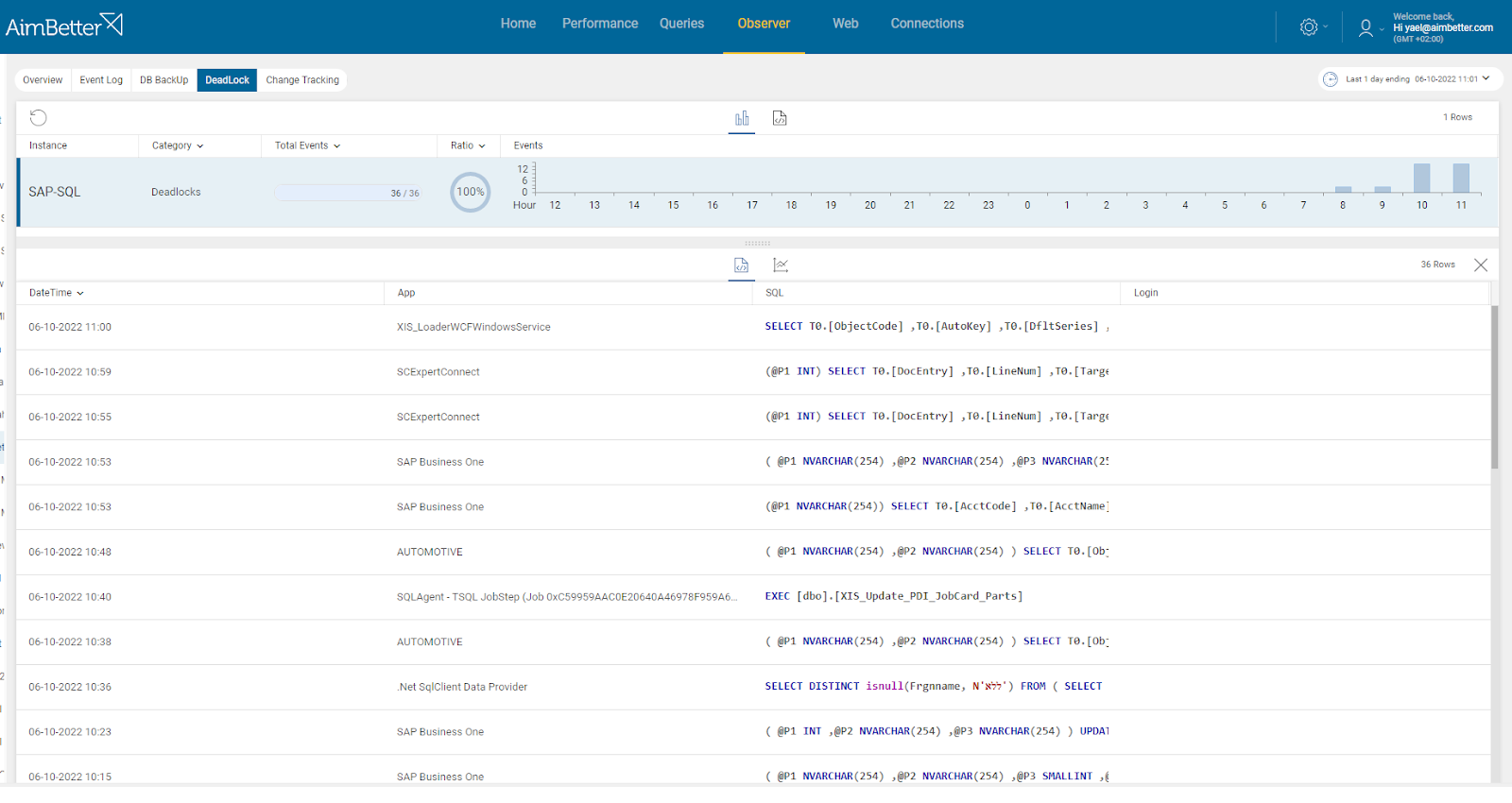Open the Home menu
This screenshot has width=1512, height=803.
pos(518,24)
